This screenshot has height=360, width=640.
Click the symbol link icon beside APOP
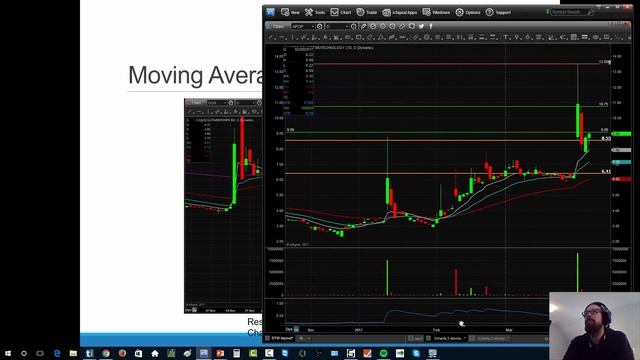point(320,26)
